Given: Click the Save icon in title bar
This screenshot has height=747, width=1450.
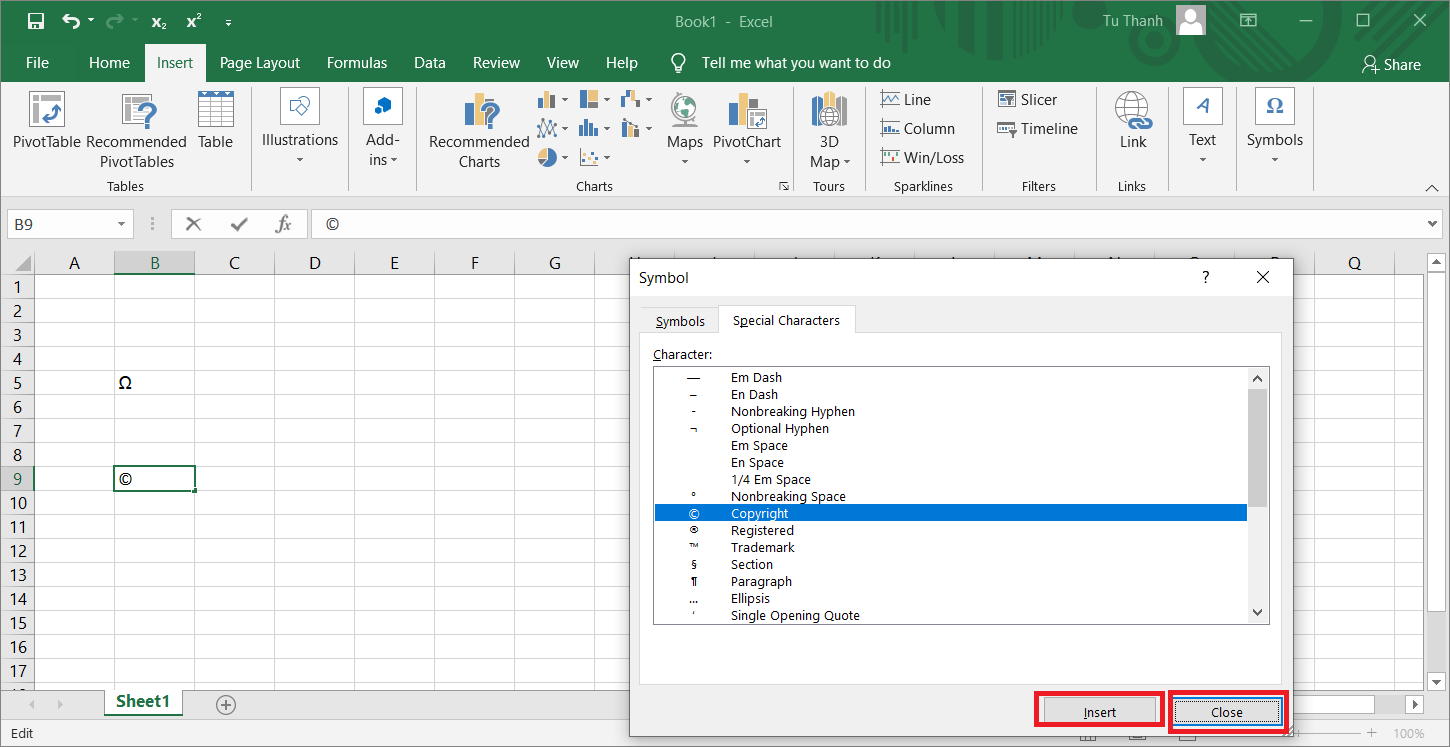Looking at the screenshot, I should [35, 21].
